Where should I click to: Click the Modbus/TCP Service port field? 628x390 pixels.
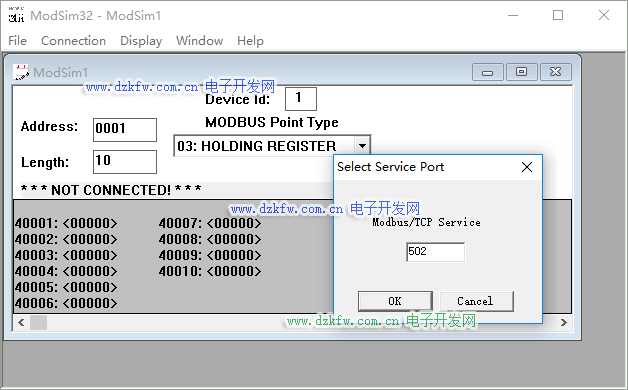435,252
